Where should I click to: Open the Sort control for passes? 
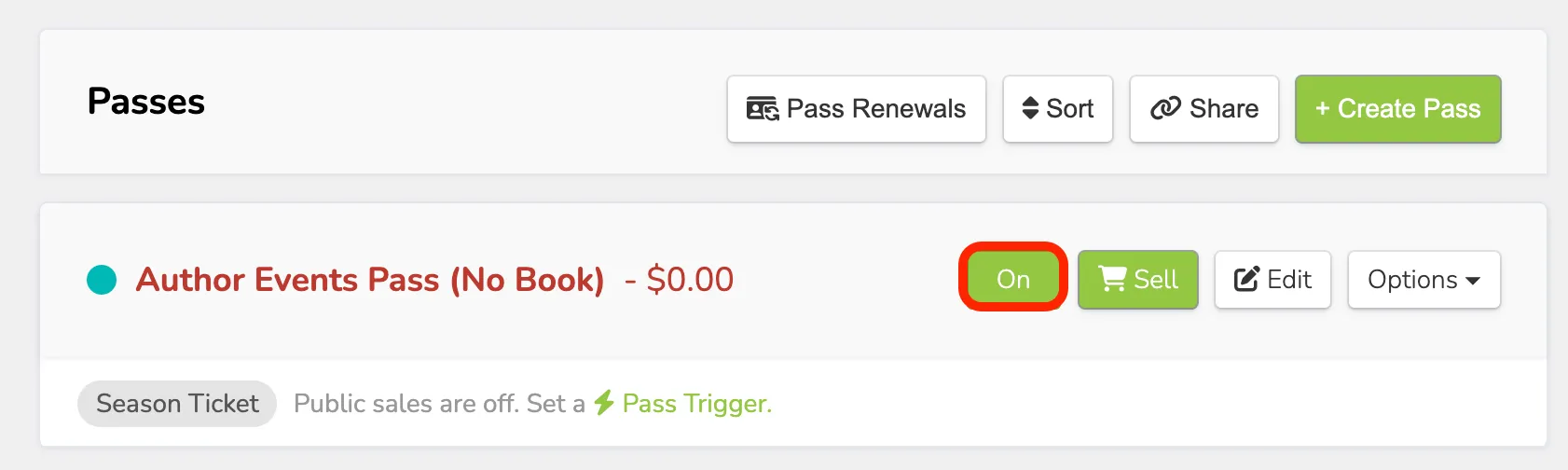1058,109
